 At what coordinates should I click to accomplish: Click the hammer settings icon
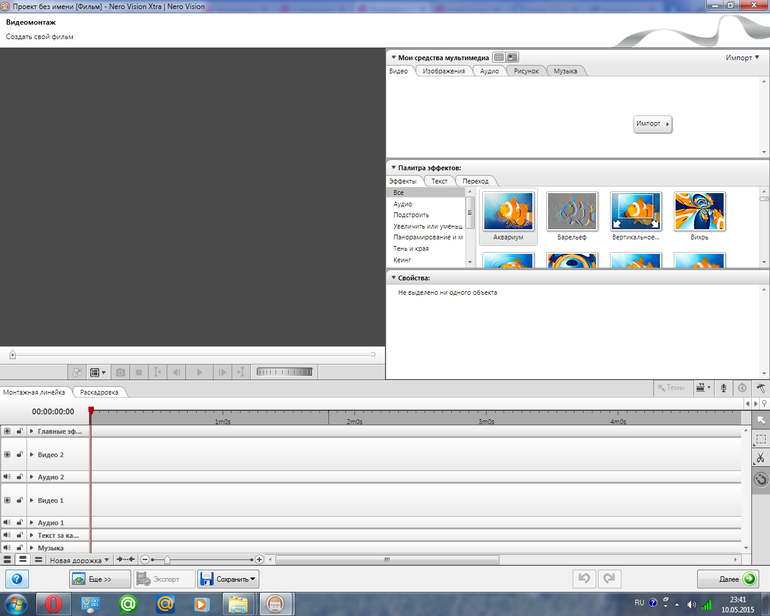pos(761,387)
